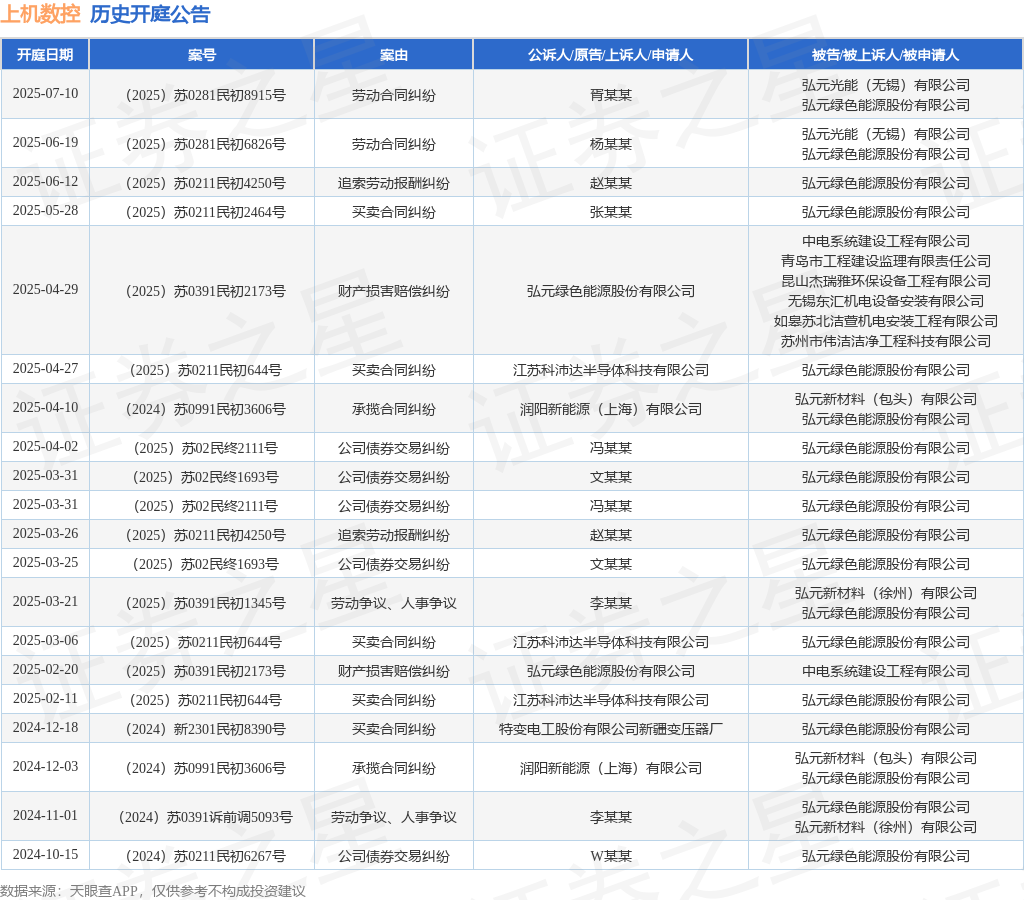Click plaintiff 胥某某
The height and width of the screenshot is (900, 1024).
611,95
